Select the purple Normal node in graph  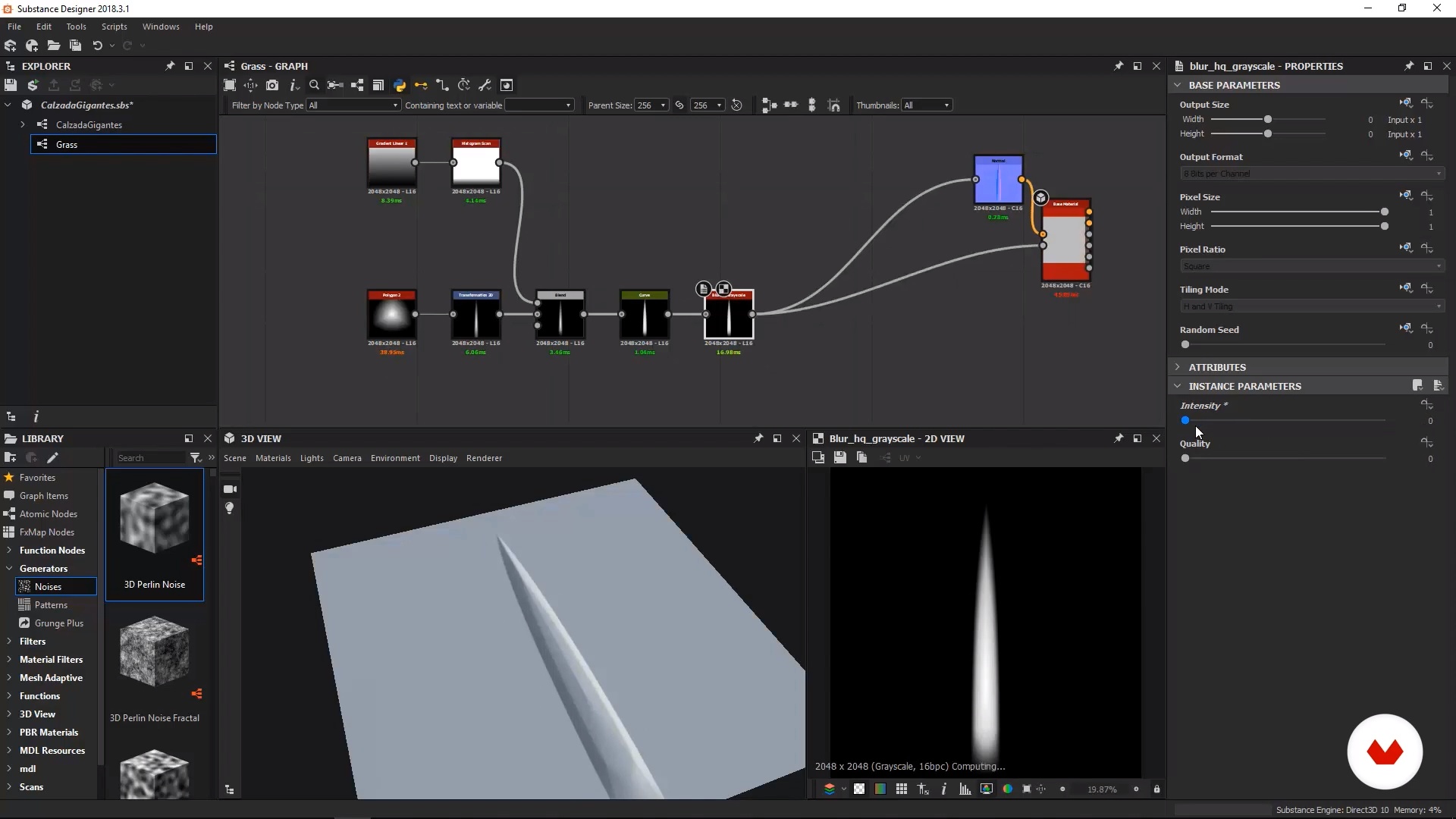[998, 180]
